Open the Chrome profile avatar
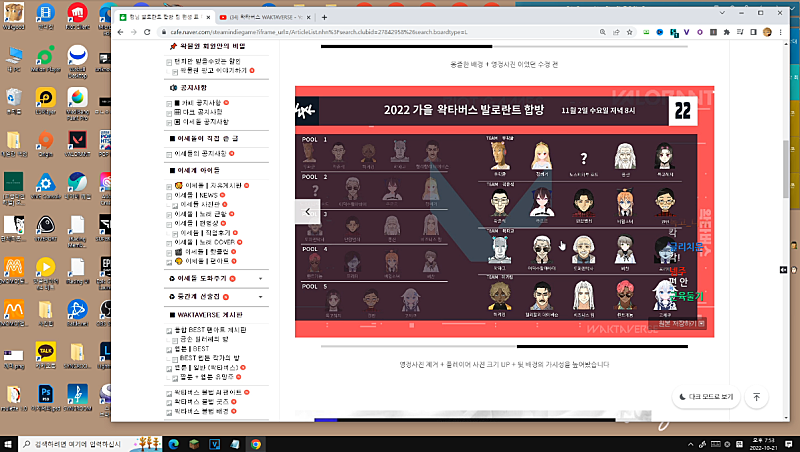The width and height of the screenshot is (800, 452). [x=767, y=32]
